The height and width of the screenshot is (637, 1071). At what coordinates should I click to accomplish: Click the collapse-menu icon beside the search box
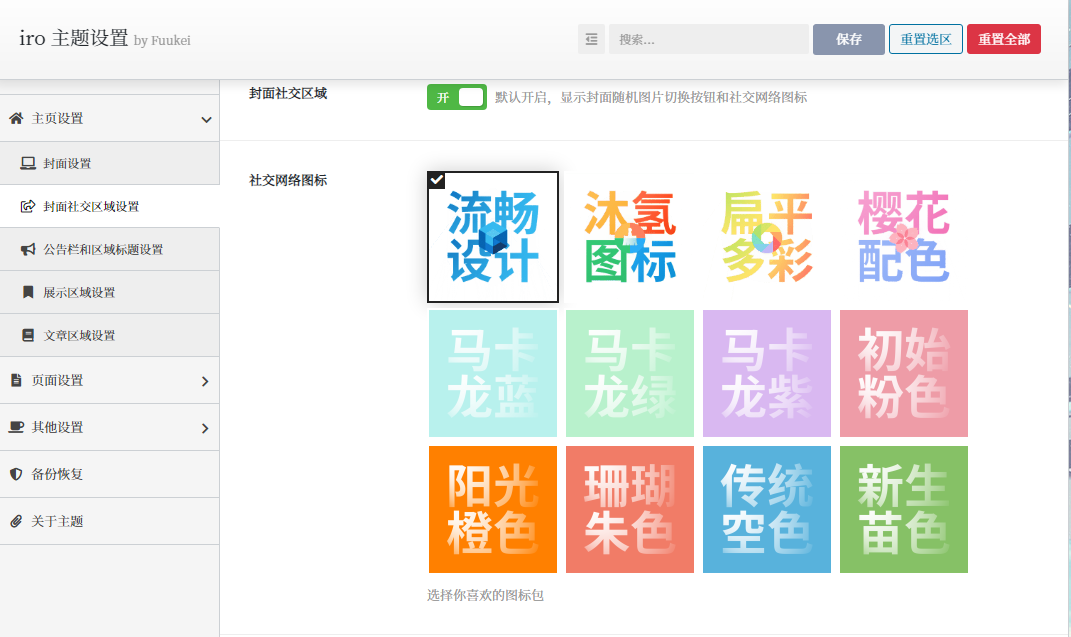coord(592,40)
